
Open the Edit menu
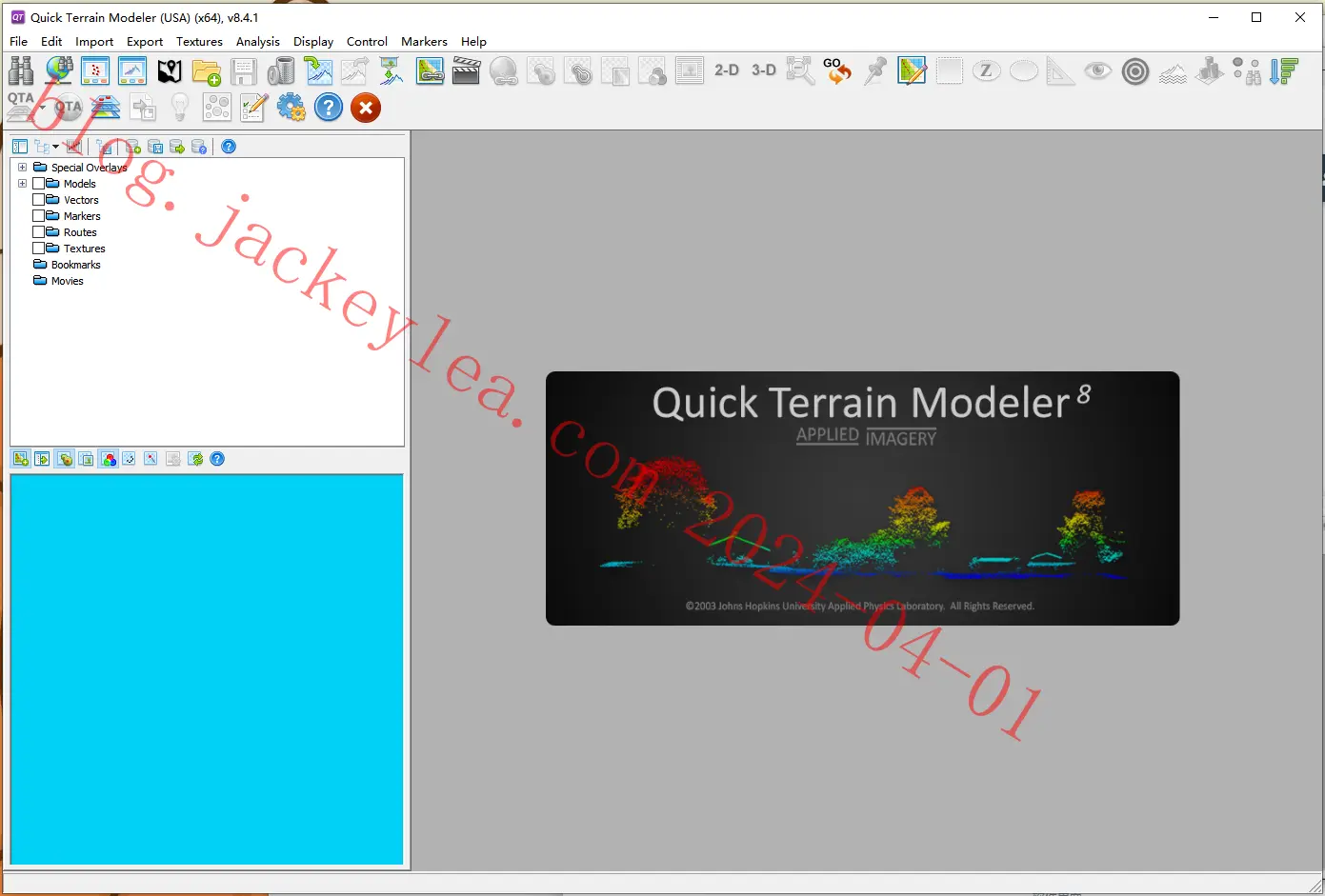point(51,42)
